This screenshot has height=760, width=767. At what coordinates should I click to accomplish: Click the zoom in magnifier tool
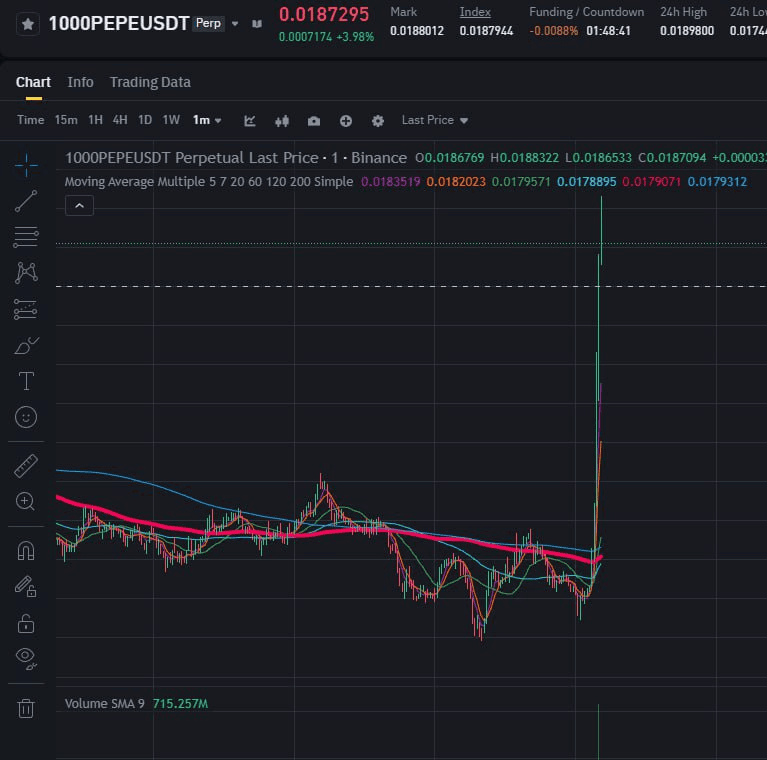coord(26,501)
